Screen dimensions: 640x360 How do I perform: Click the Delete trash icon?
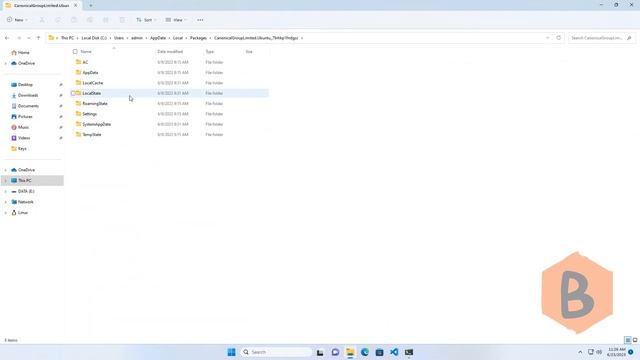[122, 20]
